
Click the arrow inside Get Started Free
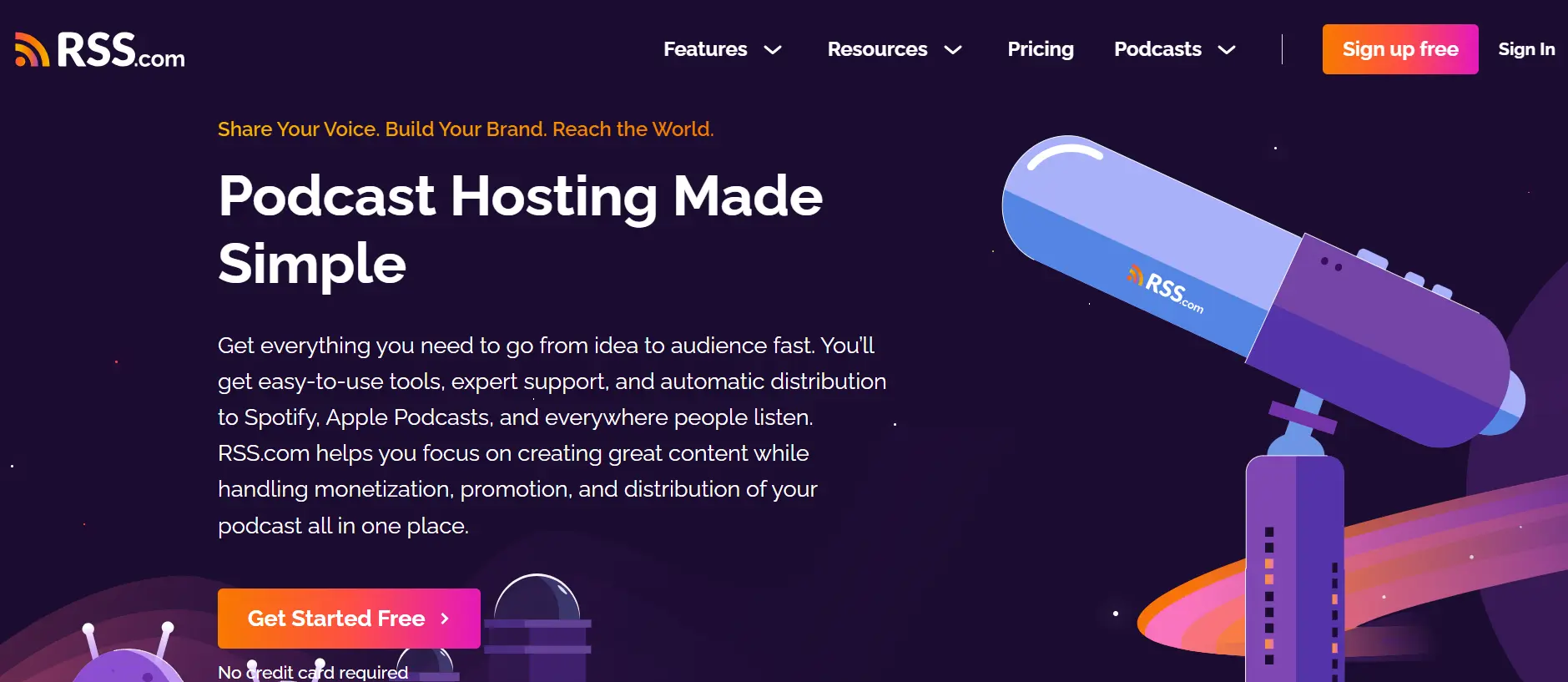(x=445, y=619)
